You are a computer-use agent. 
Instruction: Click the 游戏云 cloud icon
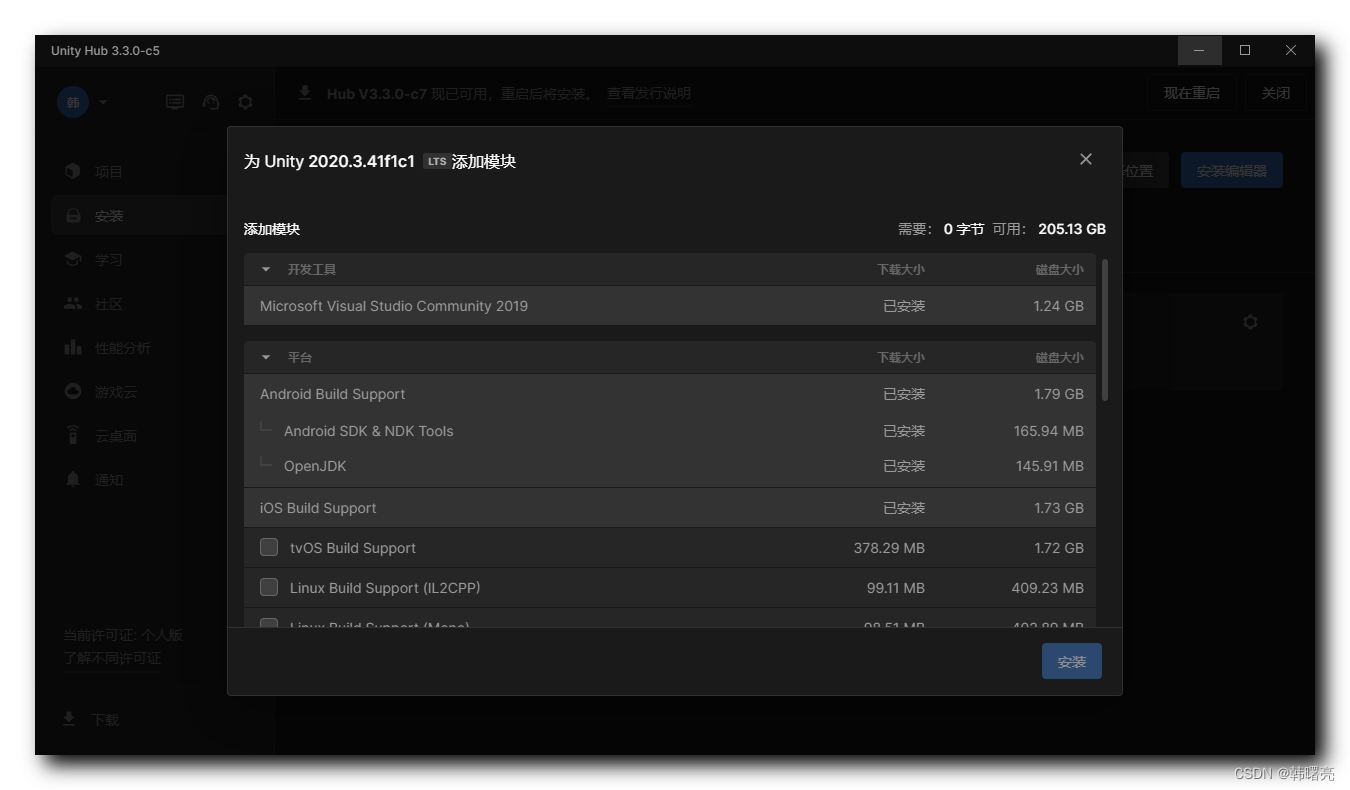coord(73,391)
